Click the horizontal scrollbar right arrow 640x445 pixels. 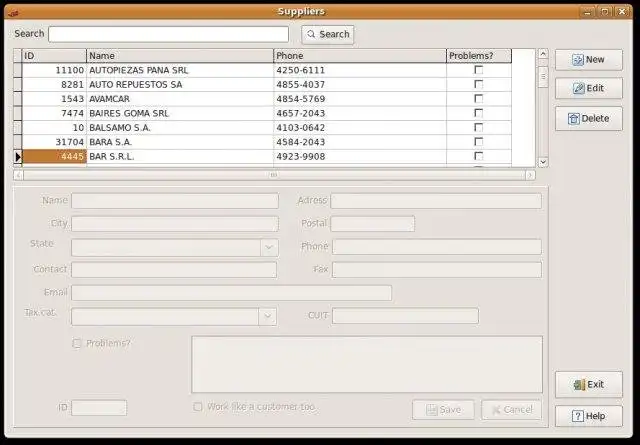[x=530, y=175]
